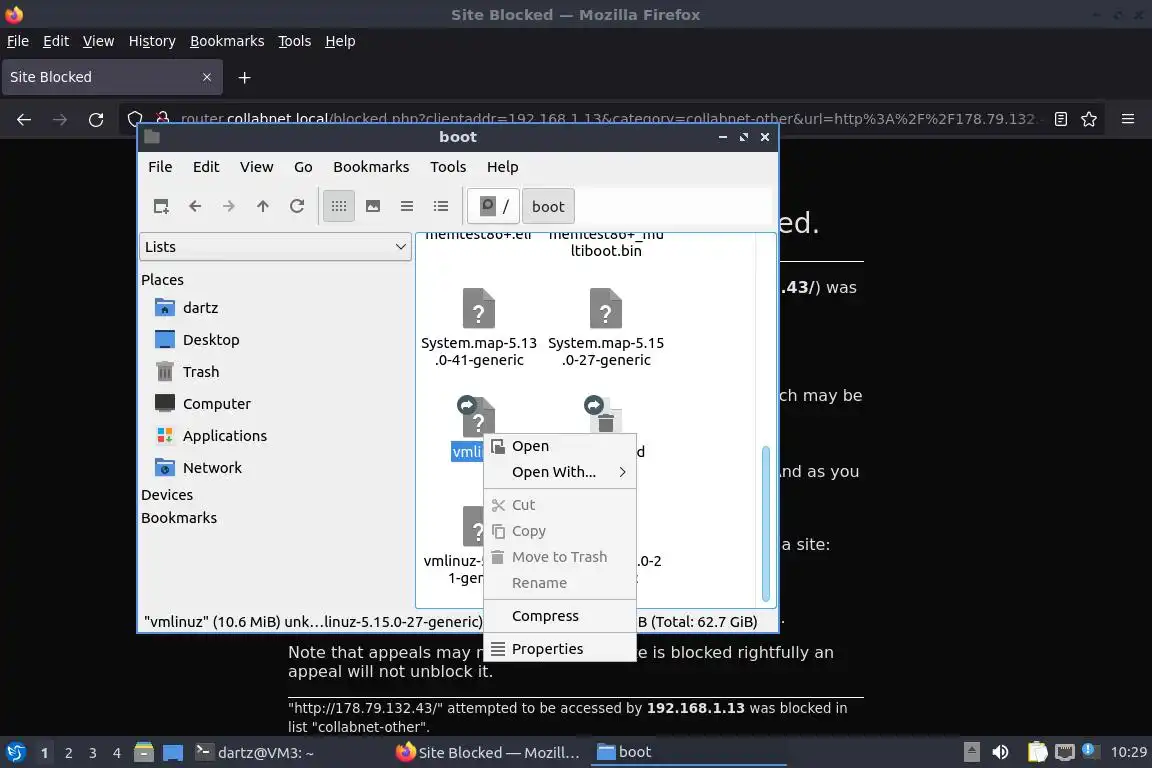Image resolution: width=1152 pixels, height=768 pixels.
Task: Open View menu in boot window
Action: pos(256,167)
